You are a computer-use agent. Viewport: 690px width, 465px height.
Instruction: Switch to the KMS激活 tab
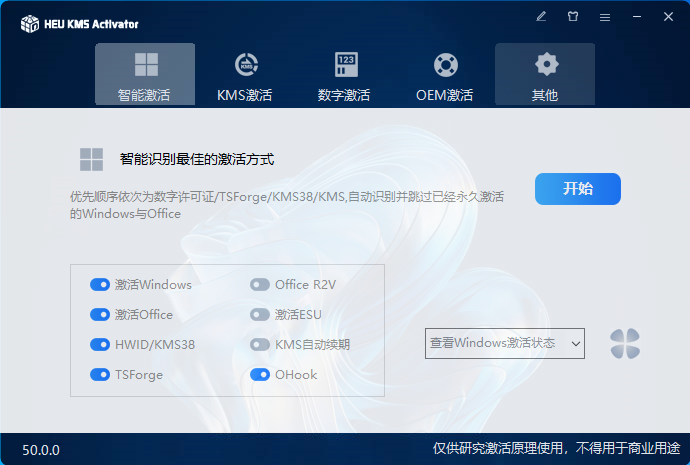[245, 75]
